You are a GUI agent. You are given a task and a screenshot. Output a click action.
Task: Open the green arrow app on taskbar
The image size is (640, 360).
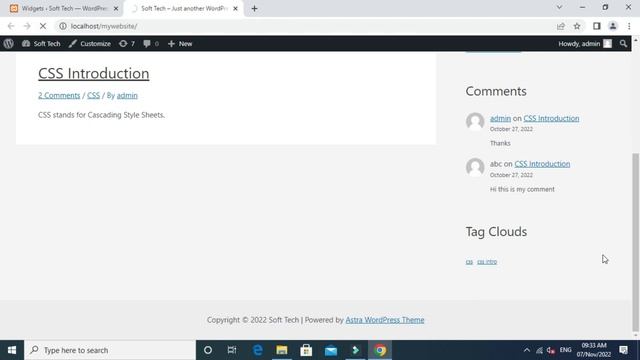[356, 350]
